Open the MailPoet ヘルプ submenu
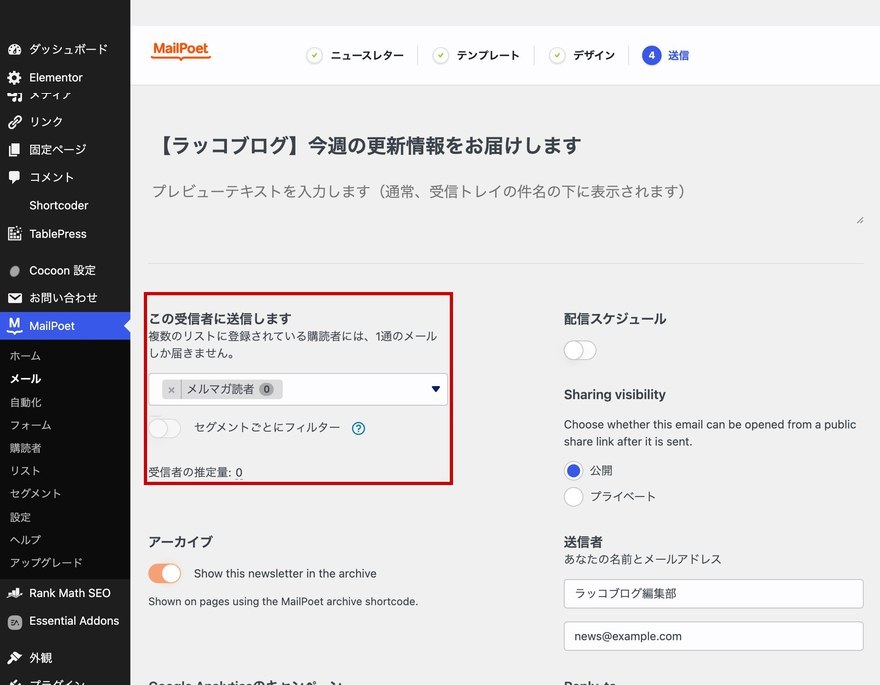 (x=25, y=540)
